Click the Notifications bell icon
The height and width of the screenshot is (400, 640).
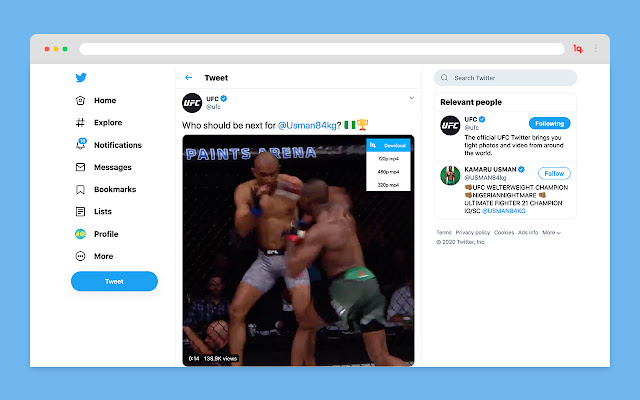point(80,144)
